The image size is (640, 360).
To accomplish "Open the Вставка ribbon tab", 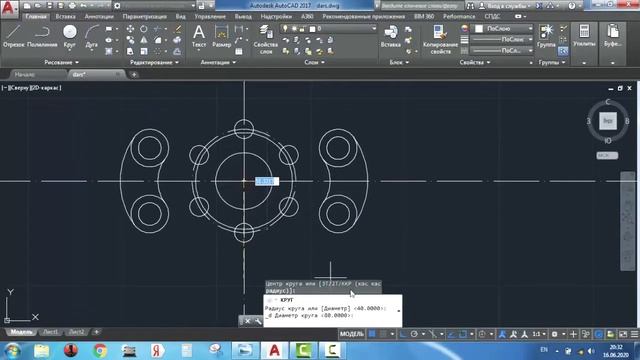I will click(x=65, y=17).
